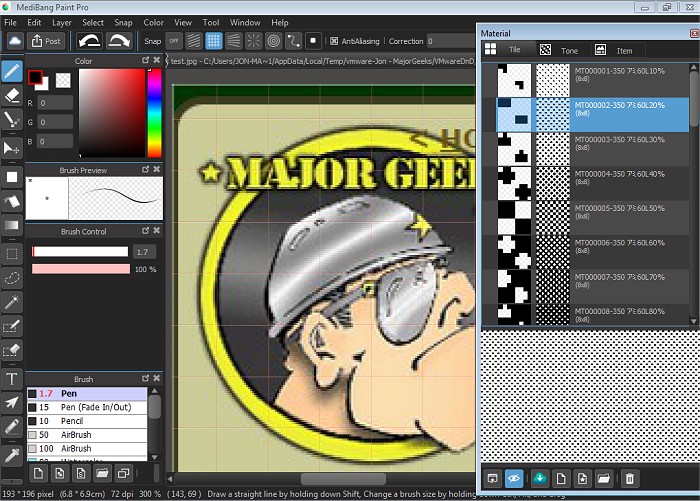Switch to the Tile tab in Material
The image size is (700, 501).
pos(507,50)
